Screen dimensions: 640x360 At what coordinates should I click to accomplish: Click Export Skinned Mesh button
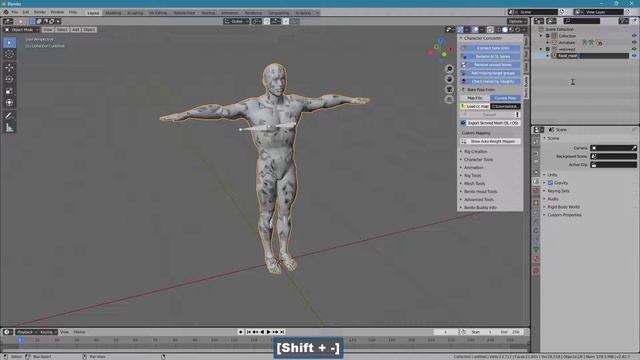pyautogui.click(x=490, y=123)
